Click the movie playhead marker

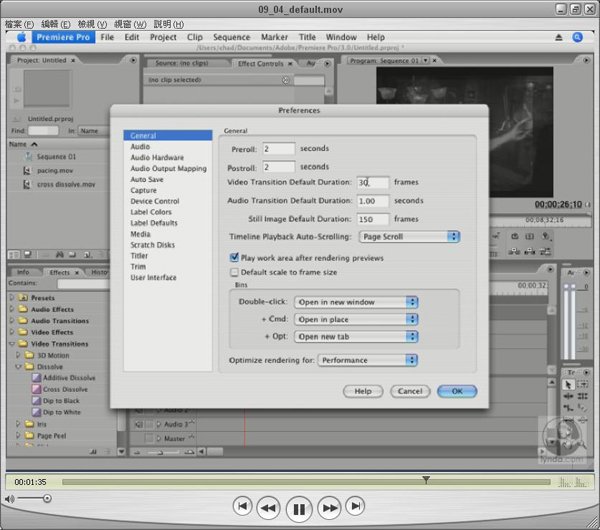pos(426,479)
